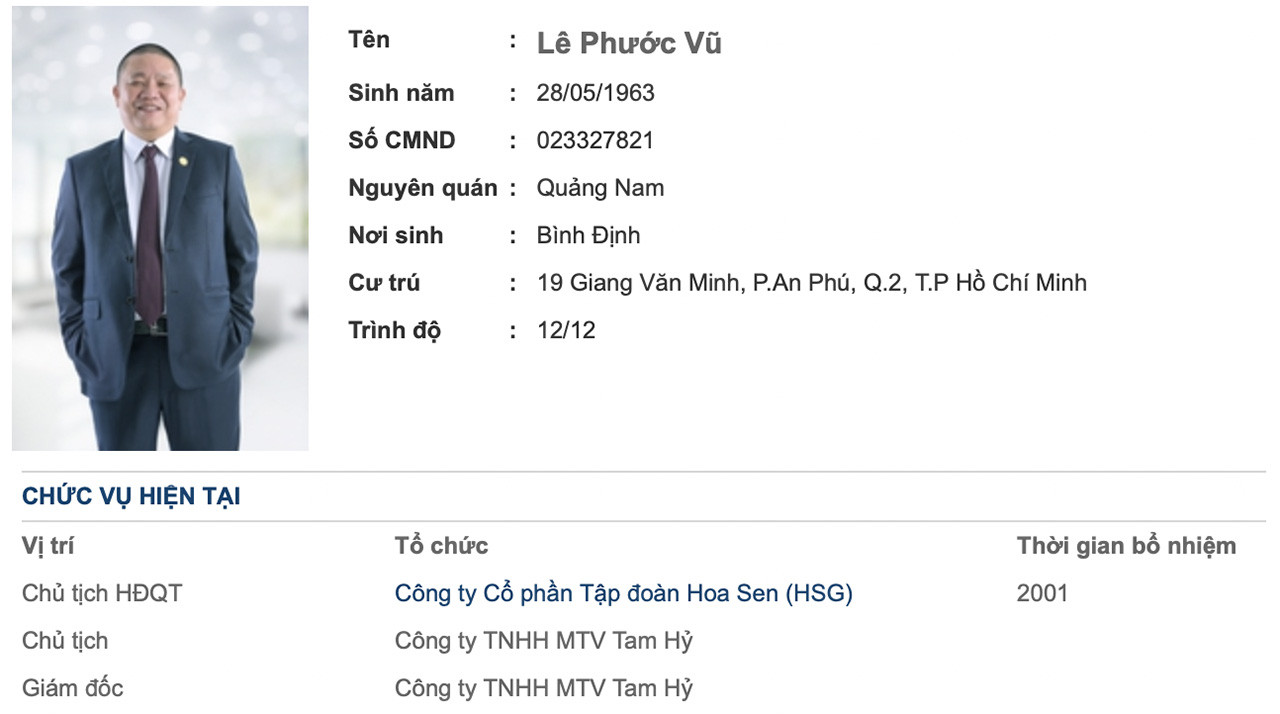The image size is (1280, 714).
Task: Select the Chủ tịch HĐQT position cell
Action: 102,593
